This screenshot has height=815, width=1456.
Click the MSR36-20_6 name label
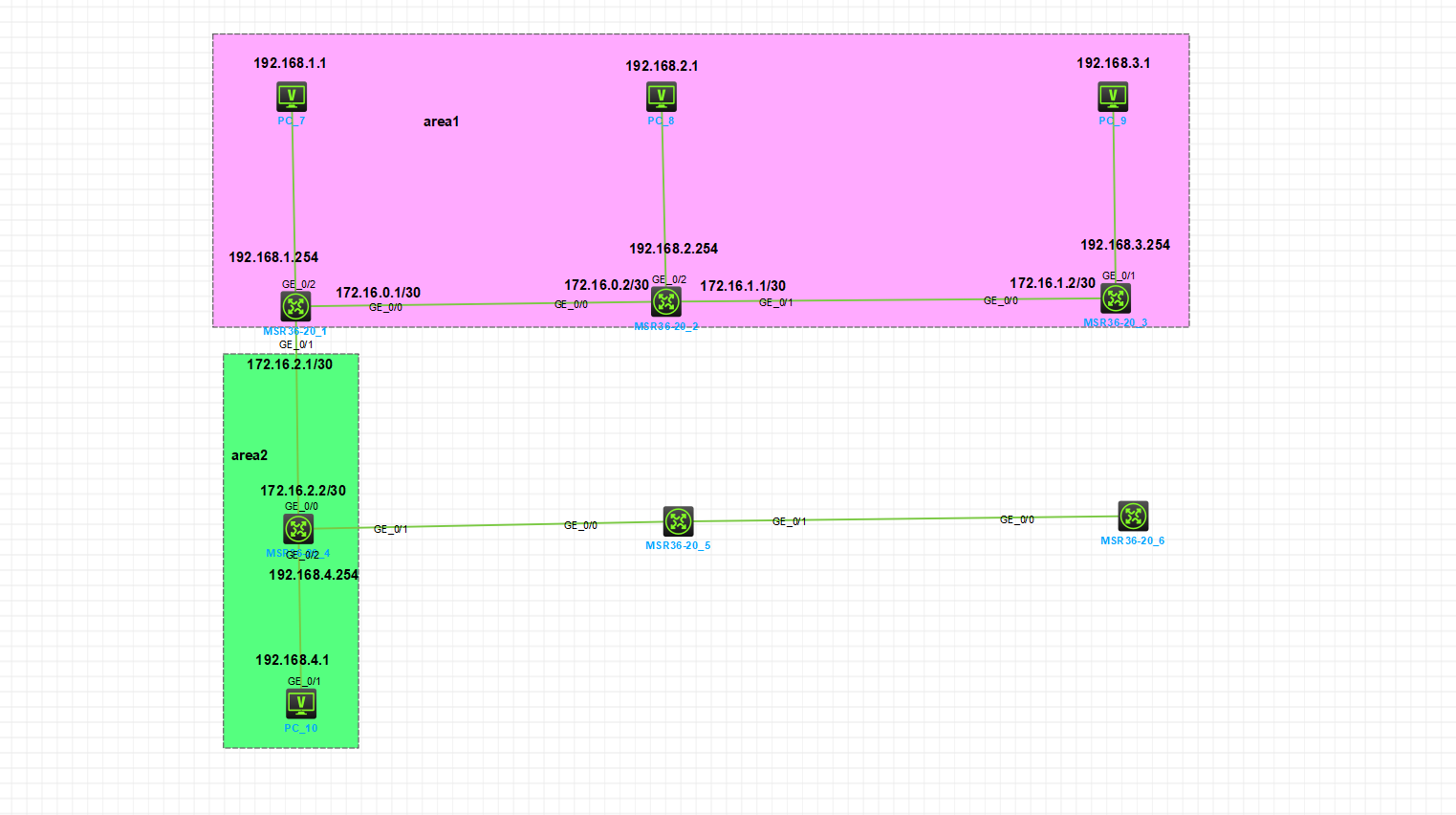tap(1132, 540)
